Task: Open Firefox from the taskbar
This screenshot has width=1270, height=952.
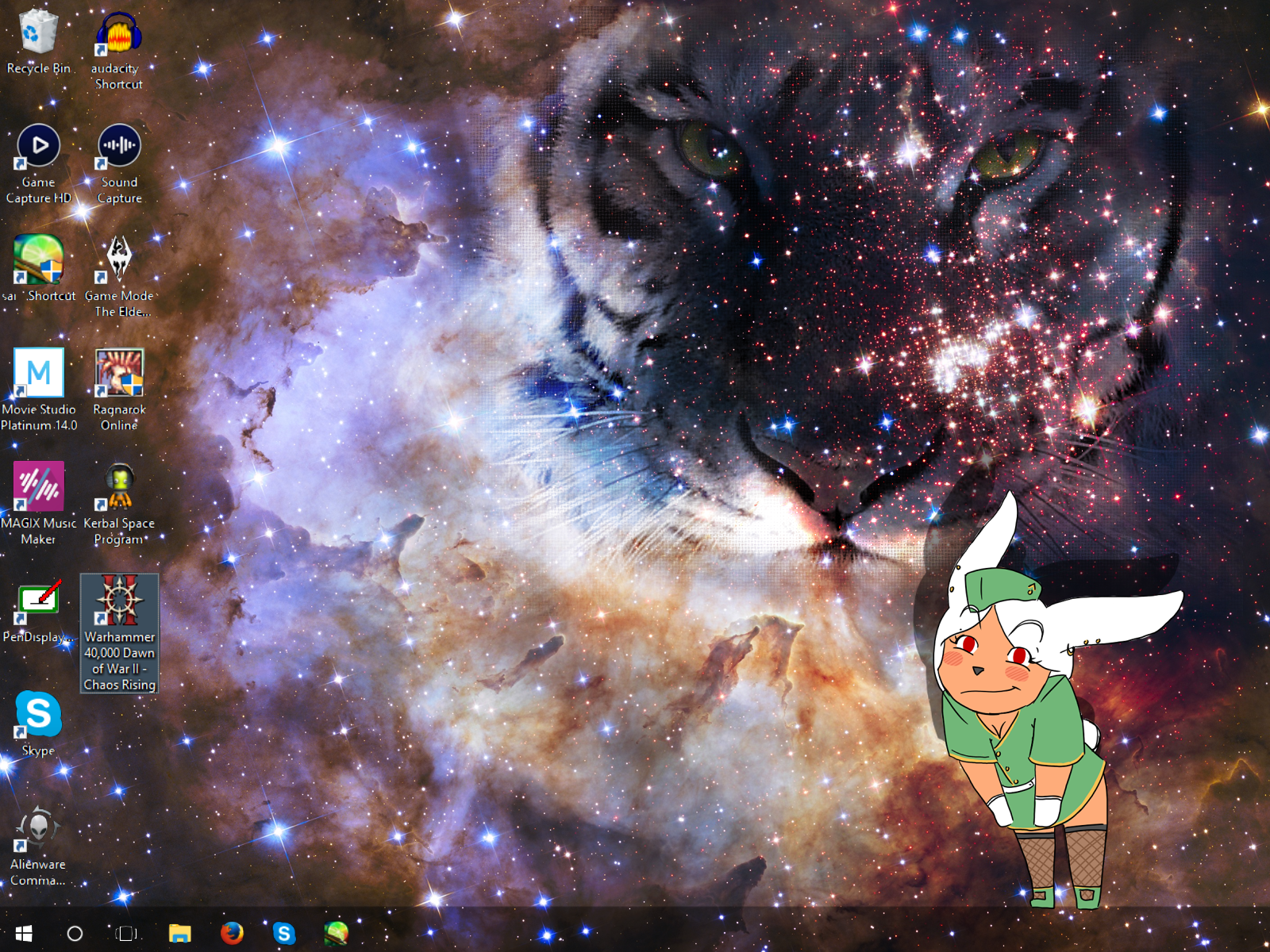Action: click(232, 933)
